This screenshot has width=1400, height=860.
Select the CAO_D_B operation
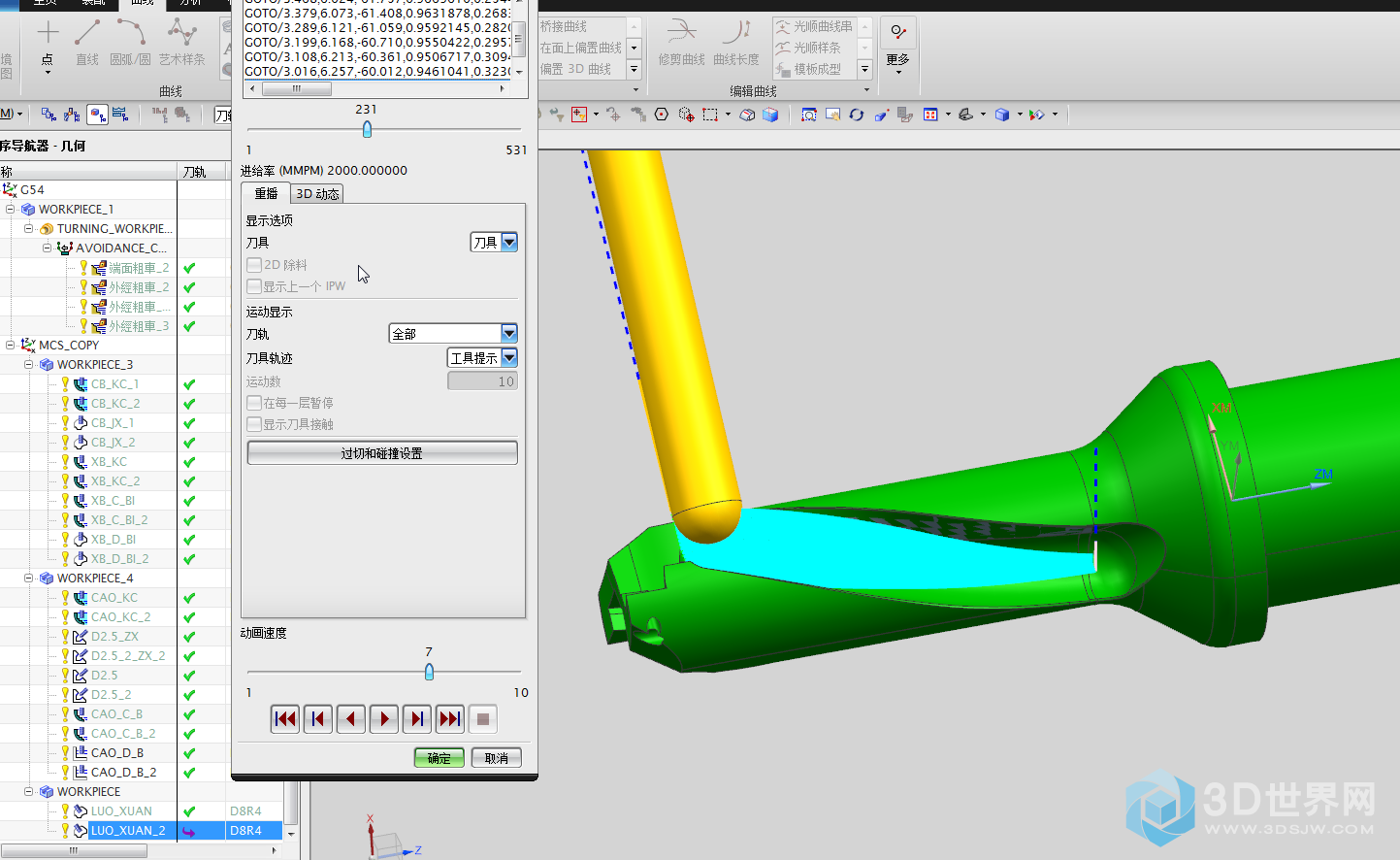[x=116, y=752]
